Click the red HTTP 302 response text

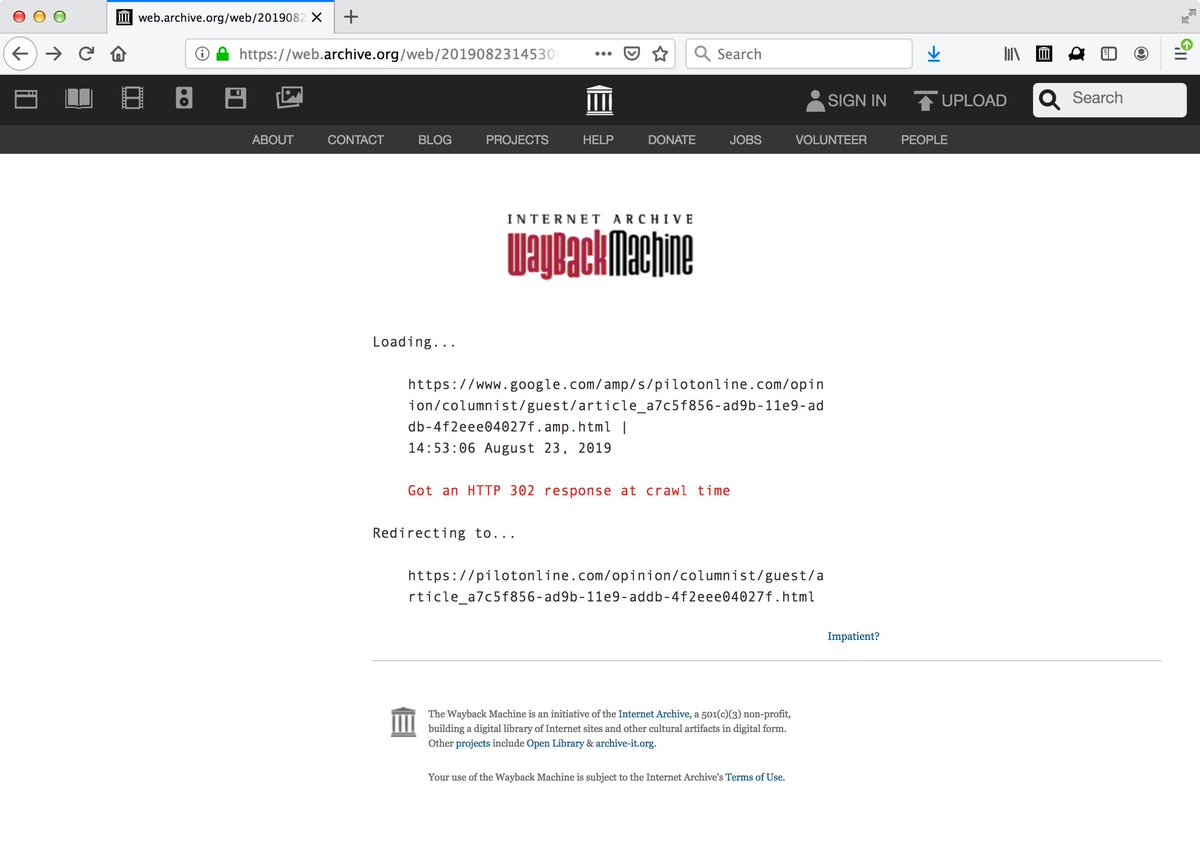click(569, 491)
